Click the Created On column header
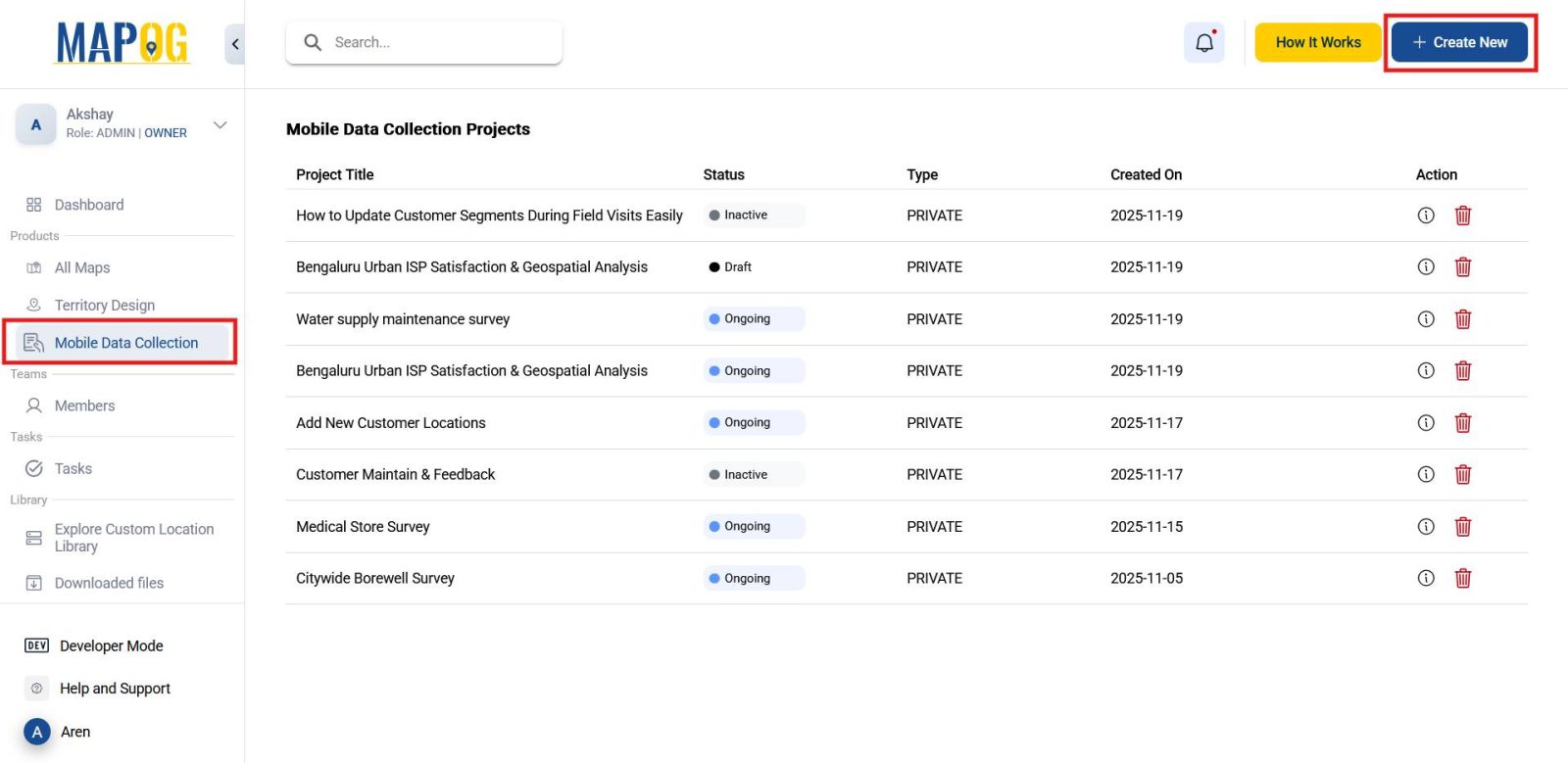The height and width of the screenshot is (763, 1568). pos(1146,174)
